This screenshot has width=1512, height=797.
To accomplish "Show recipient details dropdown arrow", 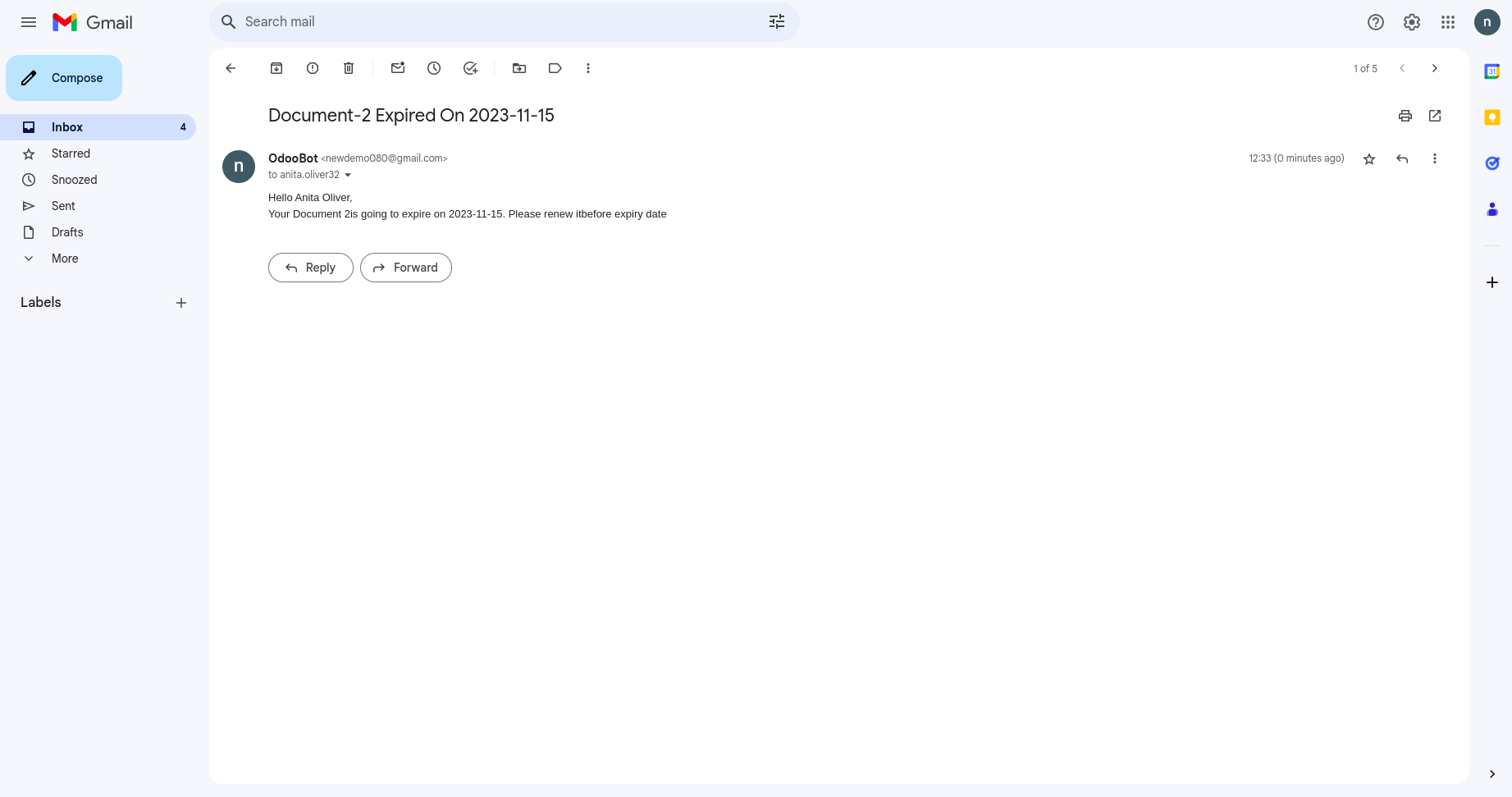I will click(348, 175).
